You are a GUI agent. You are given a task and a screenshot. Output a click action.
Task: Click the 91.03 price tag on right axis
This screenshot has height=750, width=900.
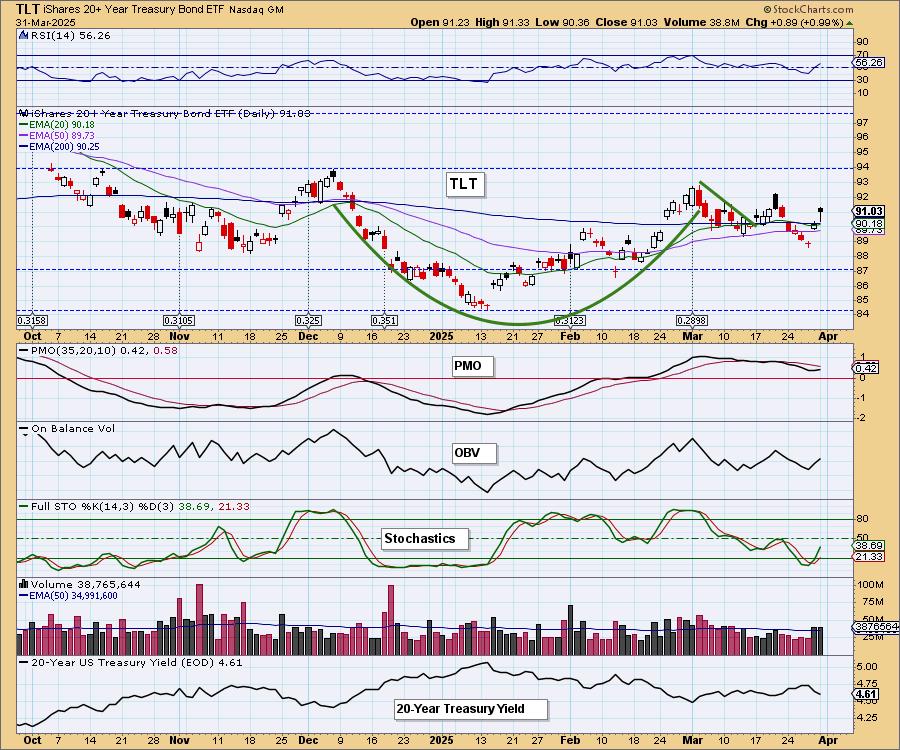tap(869, 211)
